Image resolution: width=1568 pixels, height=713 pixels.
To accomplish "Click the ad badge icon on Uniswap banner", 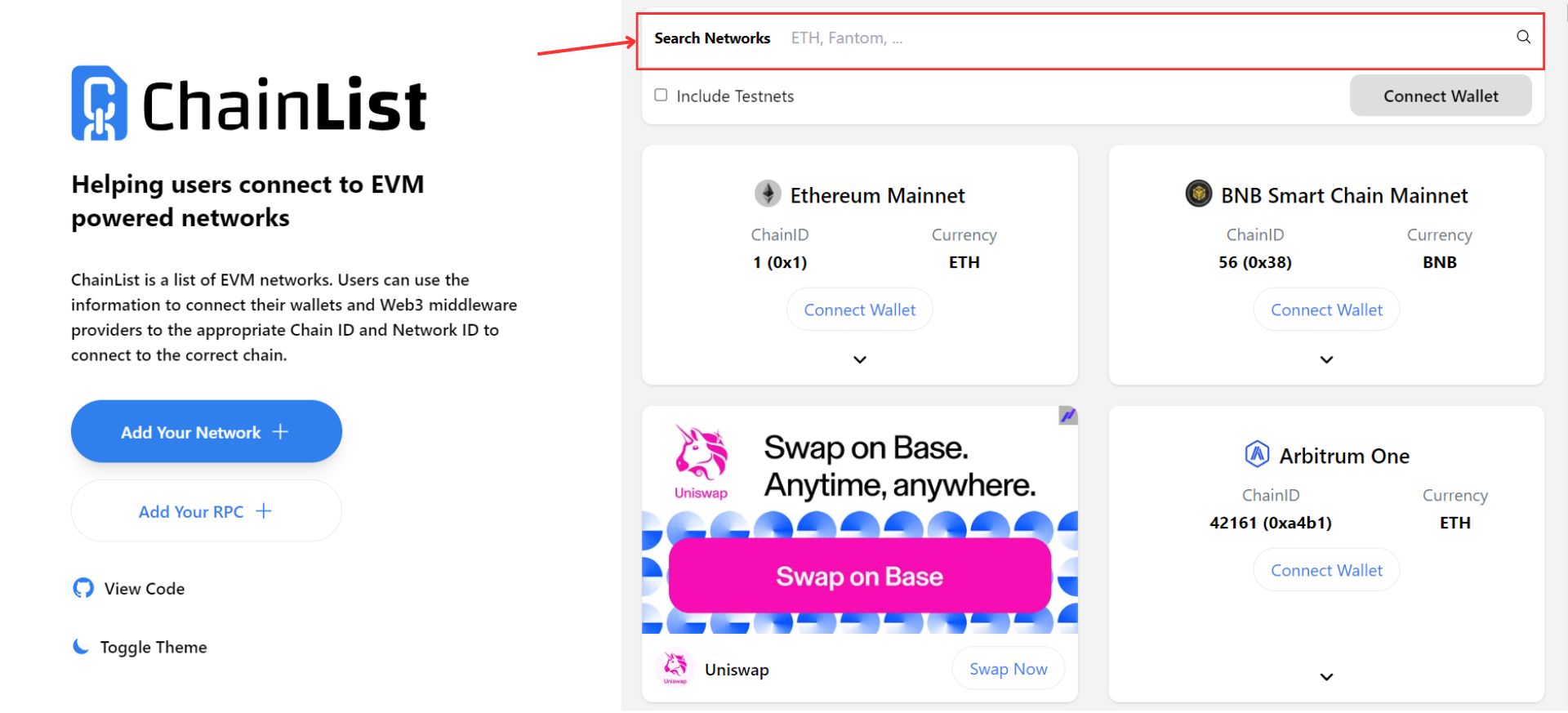I will pyautogui.click(x=1067, y=416).
